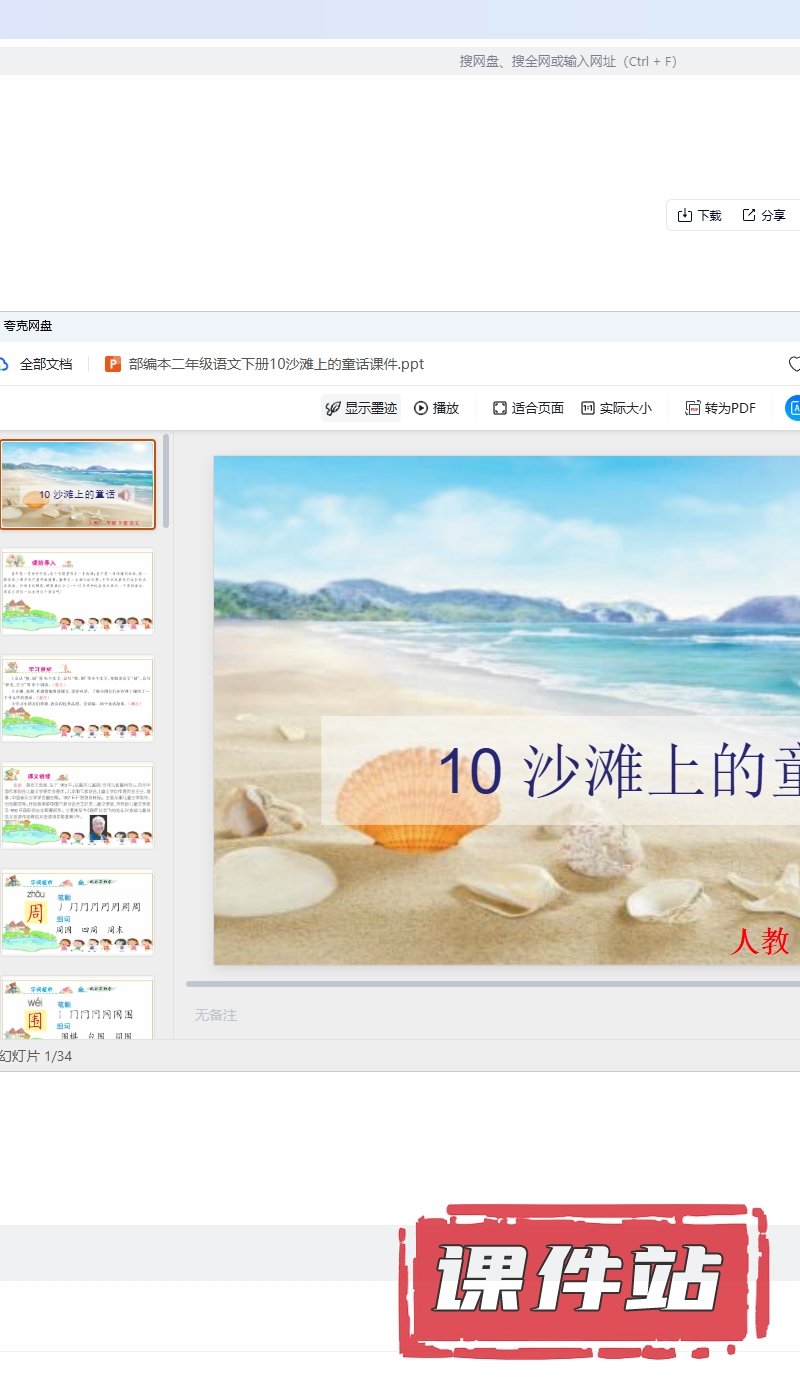
Task: Toggle 显示墨迹 ink display
Action: pyautogui.click(x=361, y=408)
